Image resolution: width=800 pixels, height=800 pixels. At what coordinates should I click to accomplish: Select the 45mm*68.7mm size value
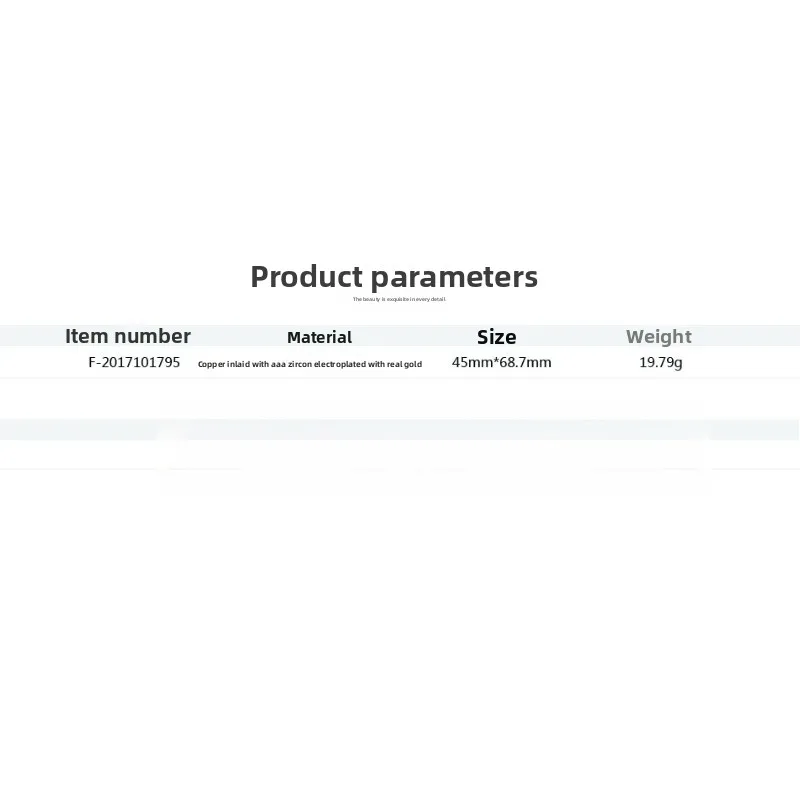click(502, 362)
